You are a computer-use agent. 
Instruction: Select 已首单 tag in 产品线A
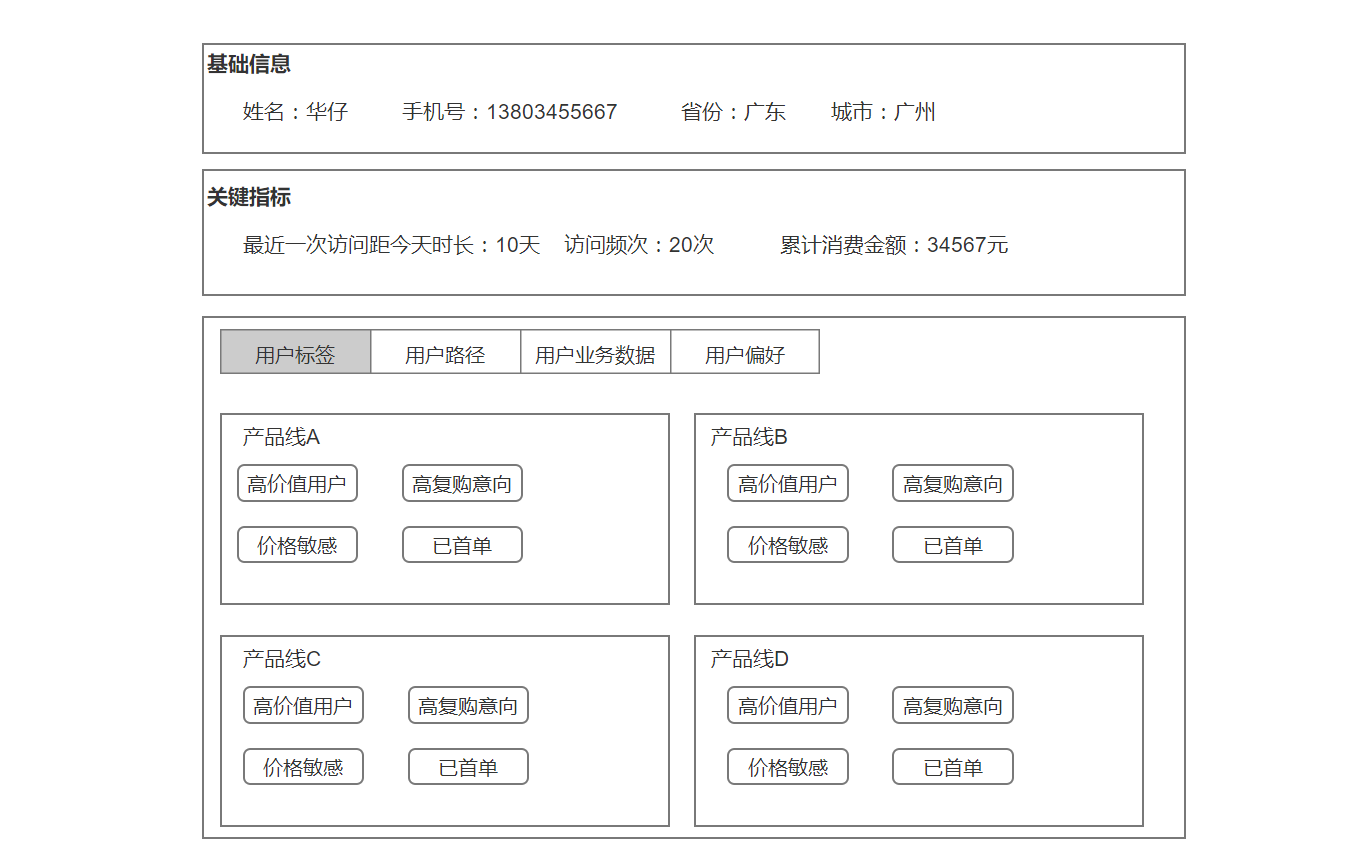[x=462, y=545]
